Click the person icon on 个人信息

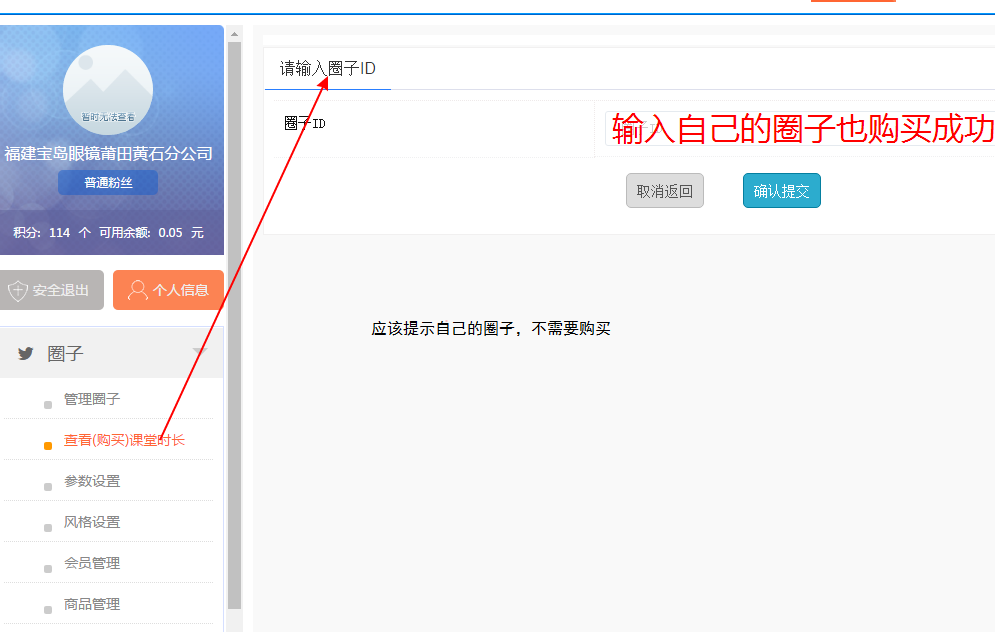(x=138, y=291)
